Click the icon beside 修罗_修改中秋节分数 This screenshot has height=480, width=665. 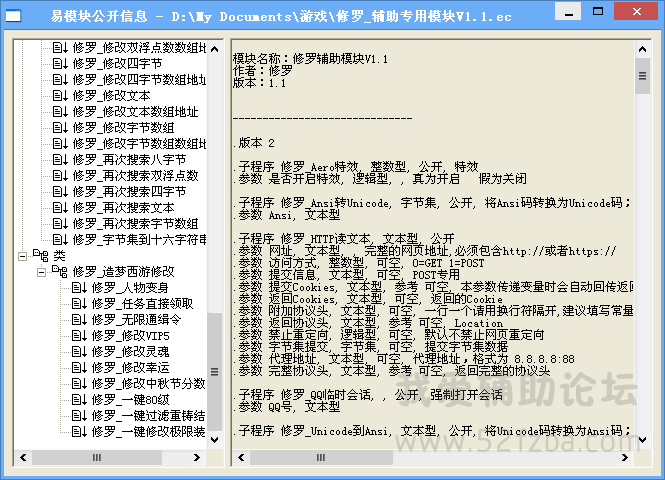pos(79,383)
